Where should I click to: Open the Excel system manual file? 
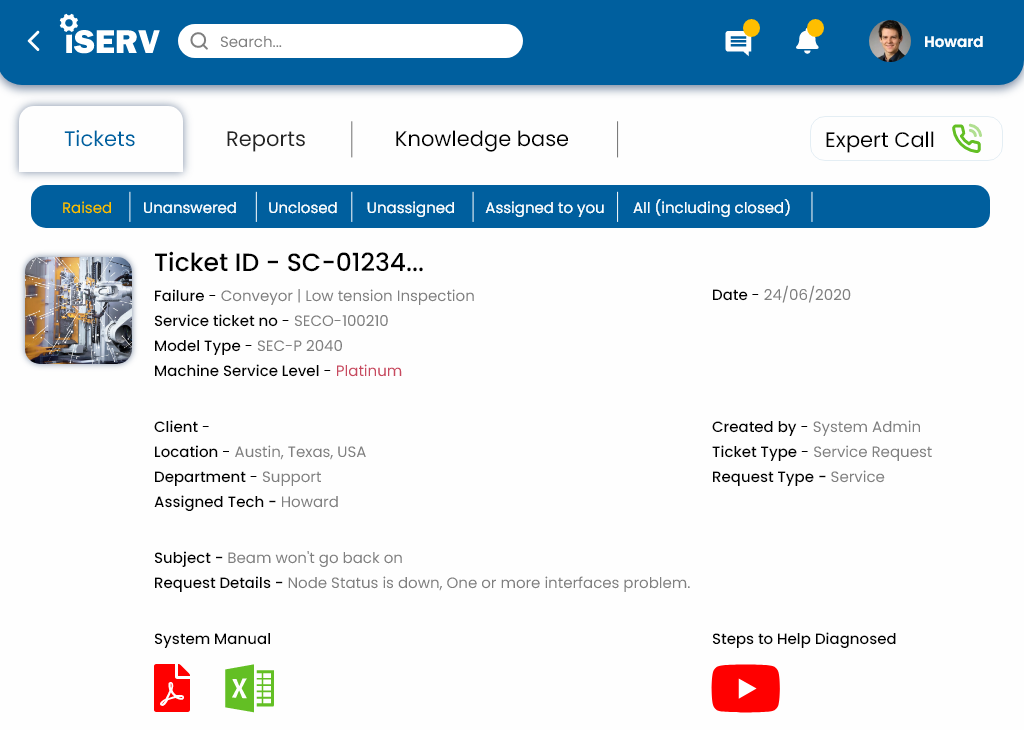pyautogui.click(x=250, y=688)
